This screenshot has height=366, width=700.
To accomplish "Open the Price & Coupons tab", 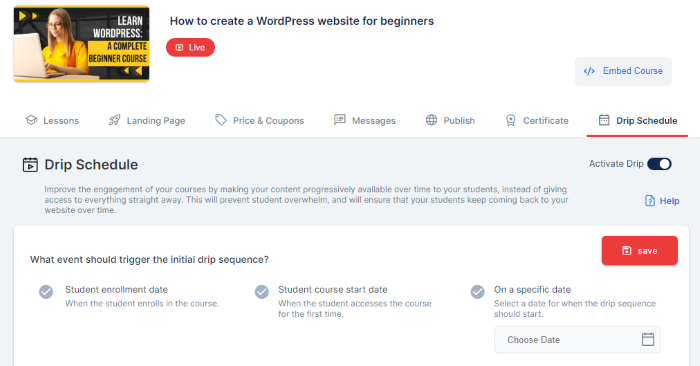I will click(x=259, y=121).
